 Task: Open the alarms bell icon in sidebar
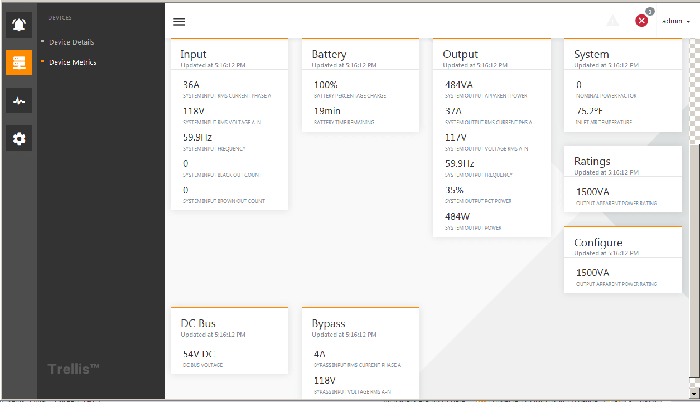[x=19, y=24]
